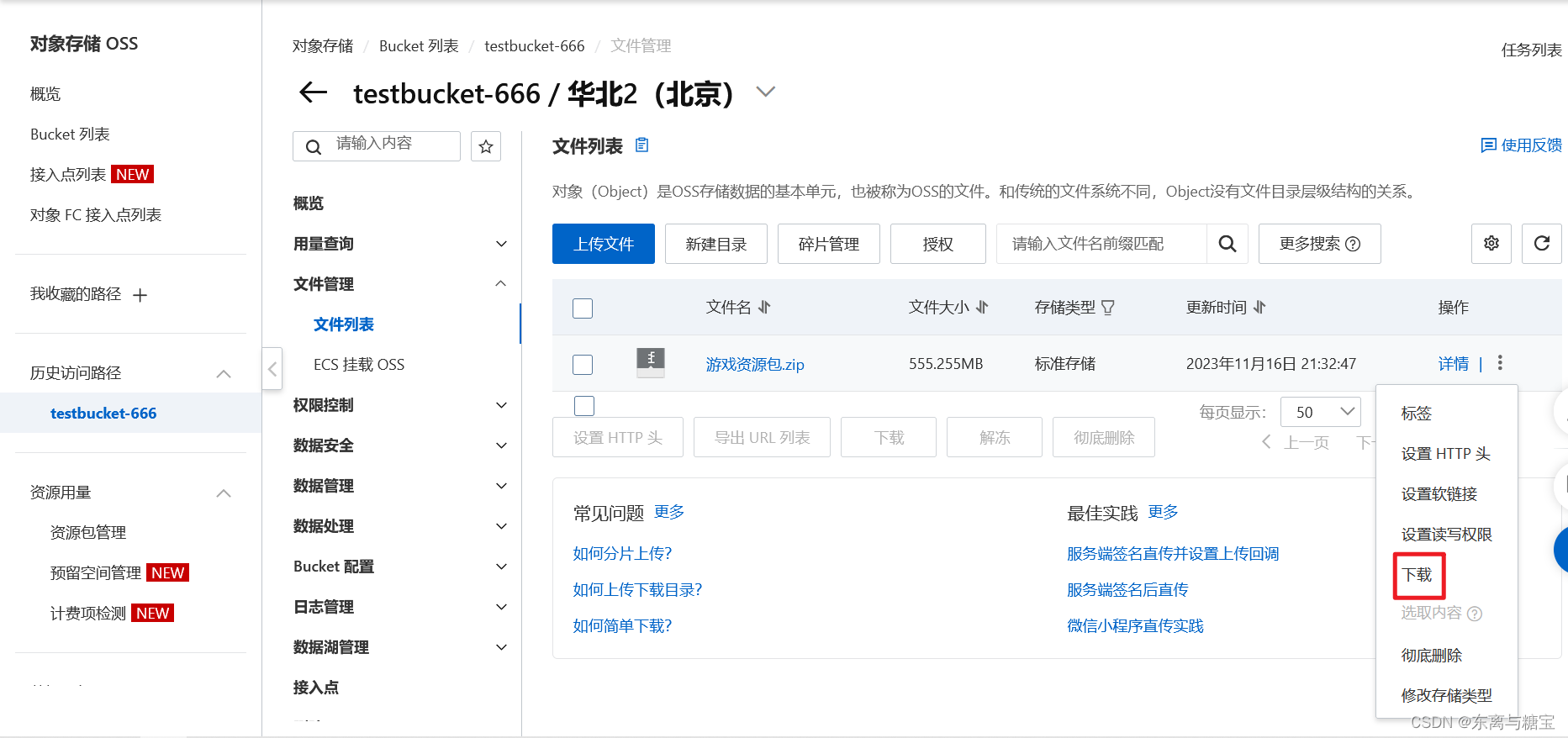Focus the 请输入文件名前缀匹配 search field
This screenshot has width=1568, height=738.
click(x=1101, y=244)
